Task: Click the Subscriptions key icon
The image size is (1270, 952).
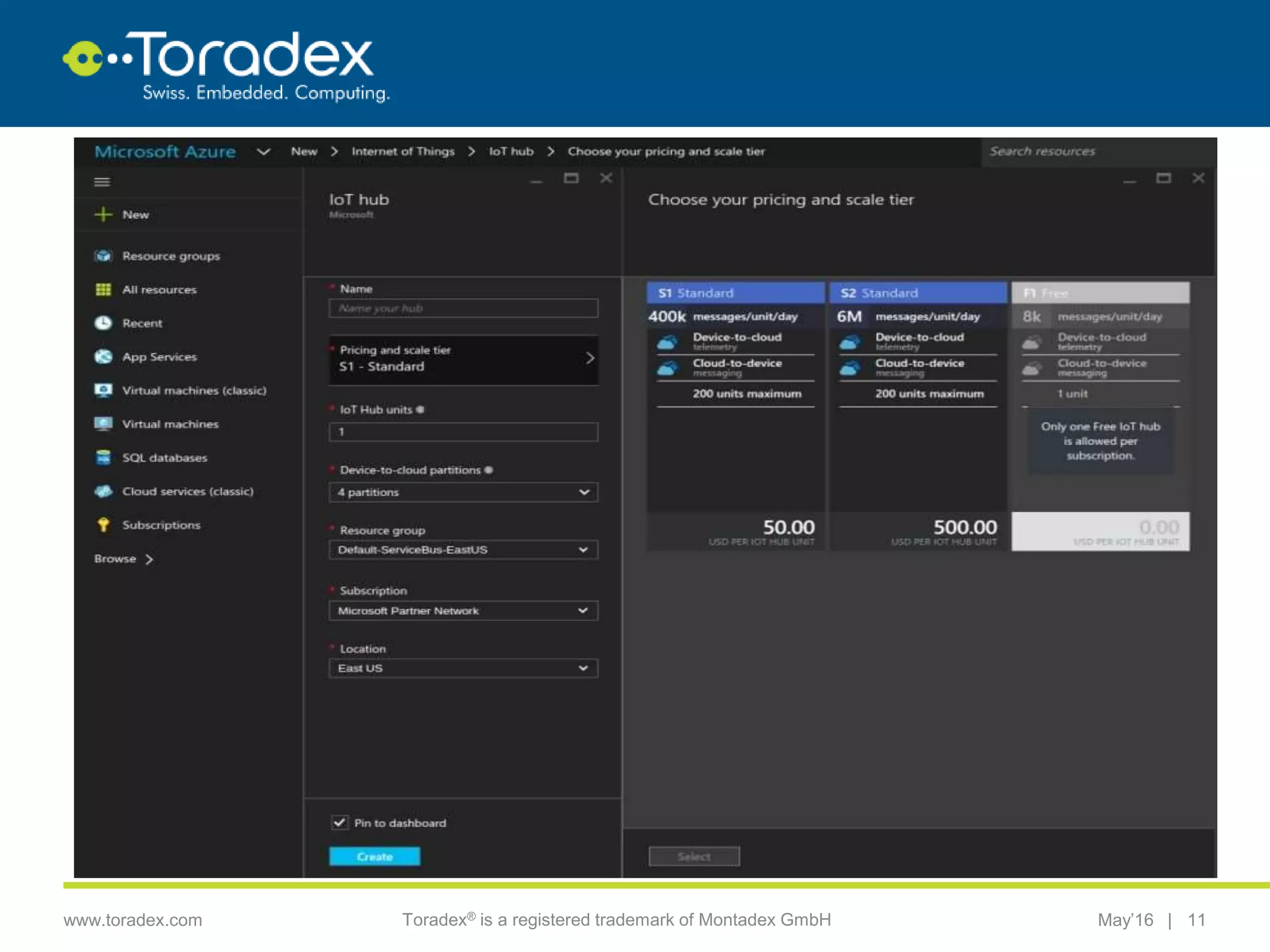Action: point(103,524)
